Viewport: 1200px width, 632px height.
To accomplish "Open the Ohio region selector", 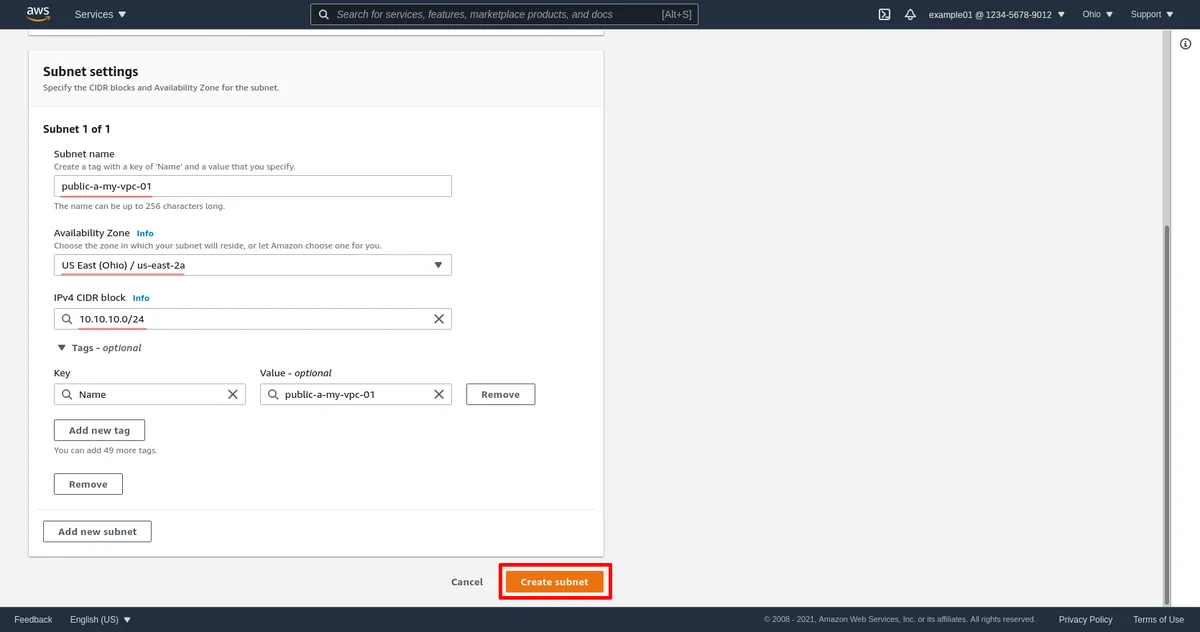I will point(1097,15).
